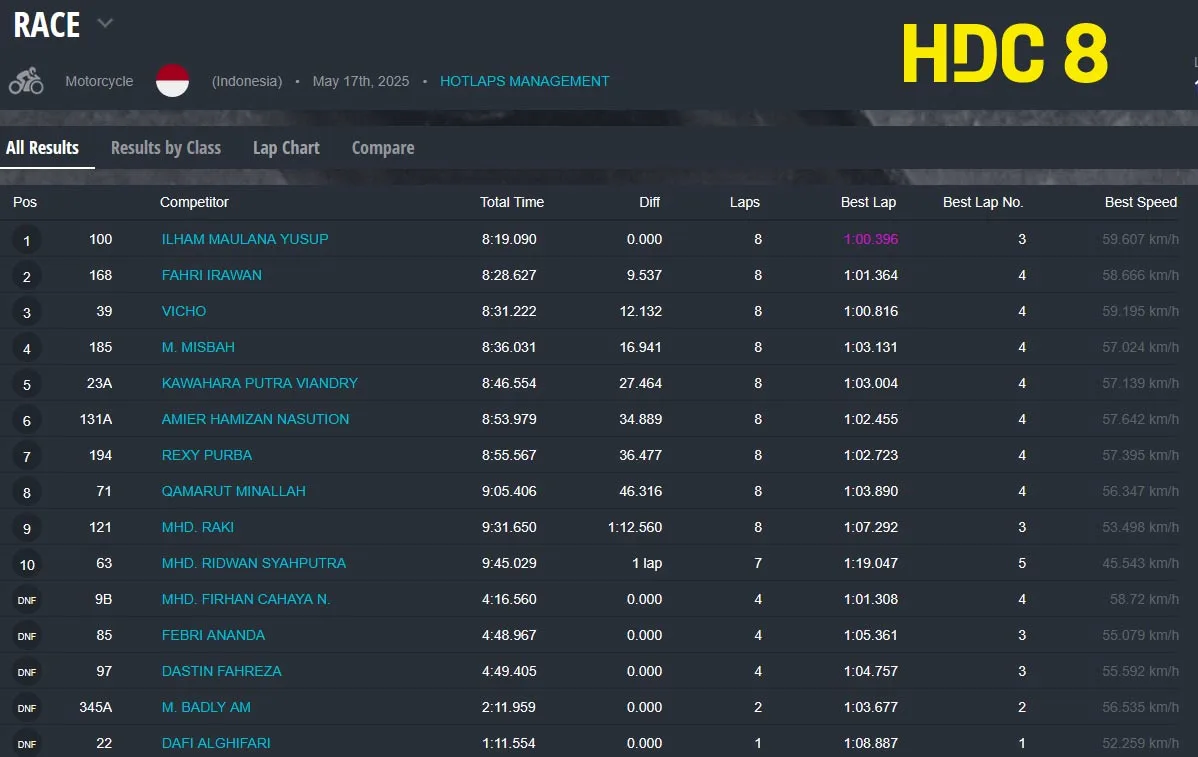Open competitor REXY PURBA
The height and width of the screenshot is (757, 1198).
tap(207, 455)
